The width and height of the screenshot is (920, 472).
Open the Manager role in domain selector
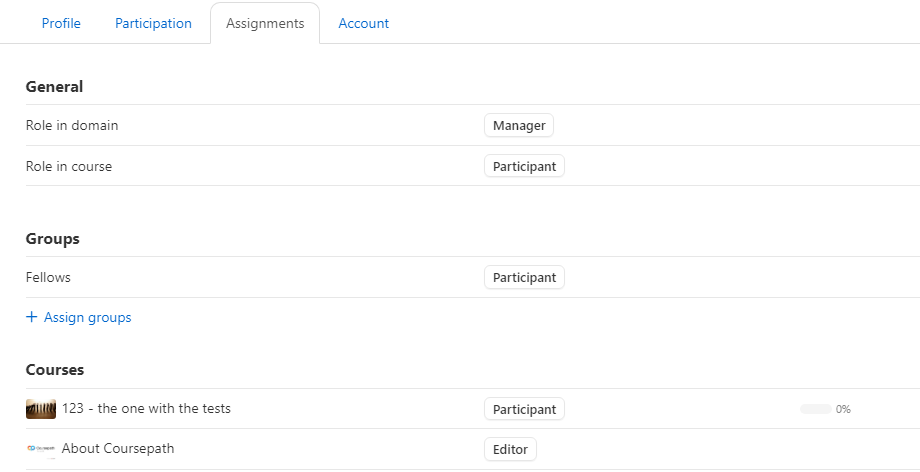pos(518,126)
